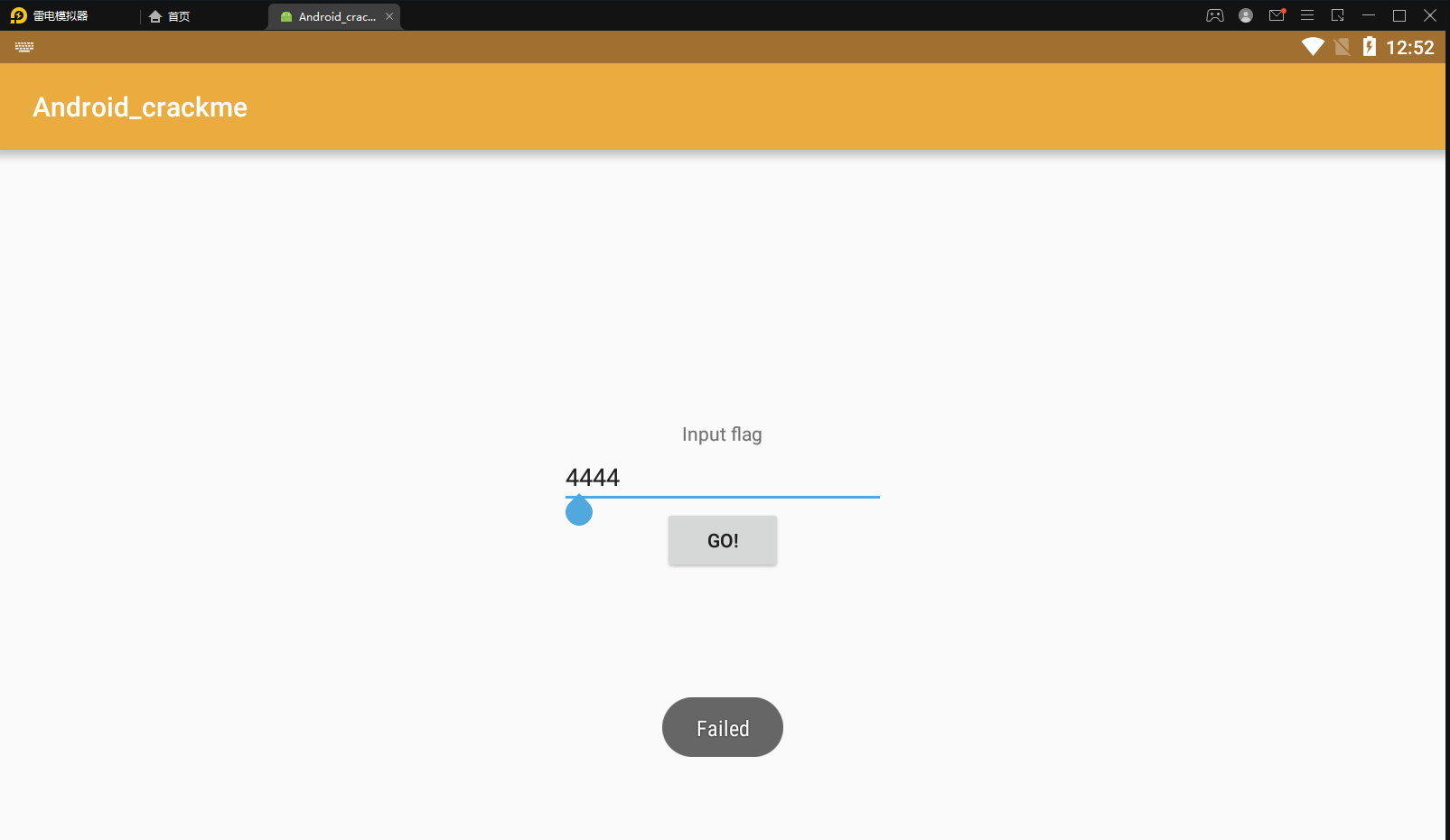1450x840 pixels.
Task: Click the Android_crackme app title
Action: point(140,107)
